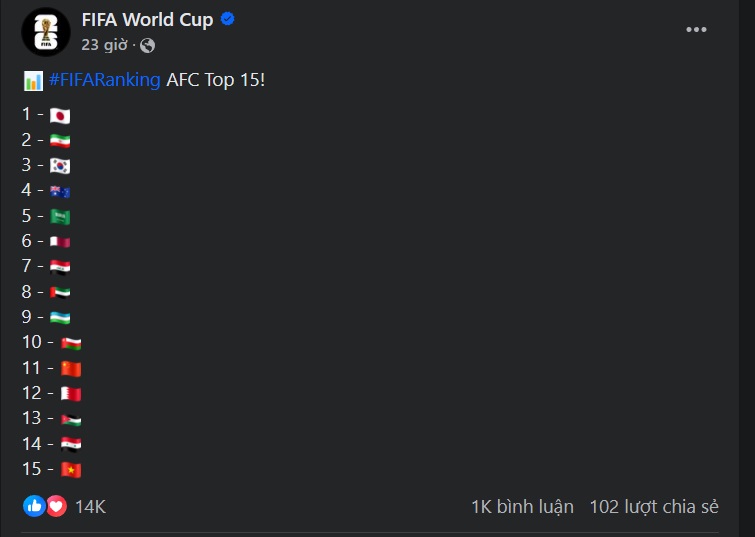Click the South Korea flag at rank 3

coord(60,166)
